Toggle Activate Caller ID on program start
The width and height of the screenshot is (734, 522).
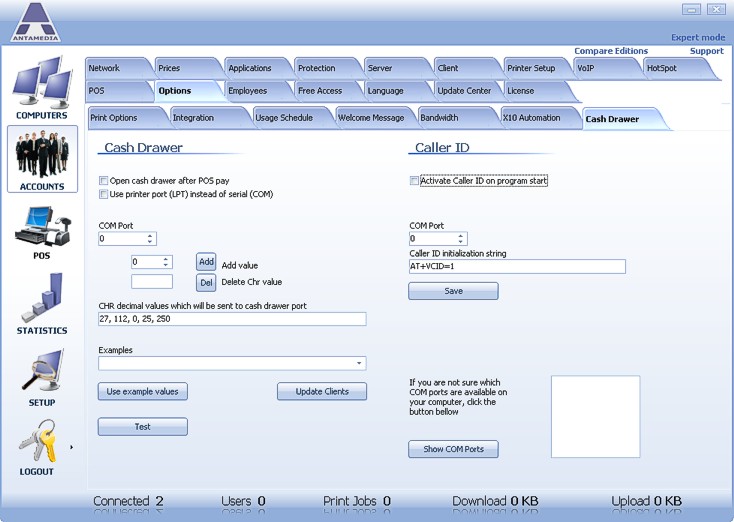click(415, 181)
